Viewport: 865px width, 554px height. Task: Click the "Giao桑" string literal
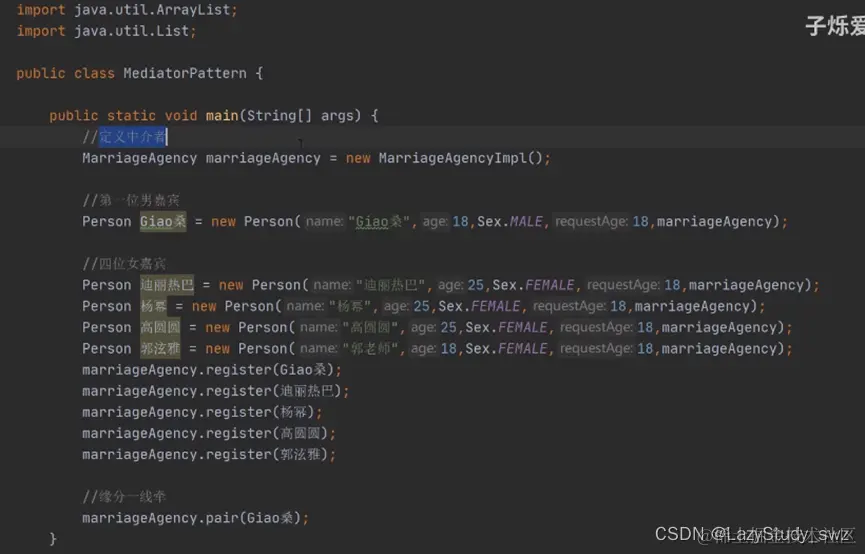[x=379, y=221]
